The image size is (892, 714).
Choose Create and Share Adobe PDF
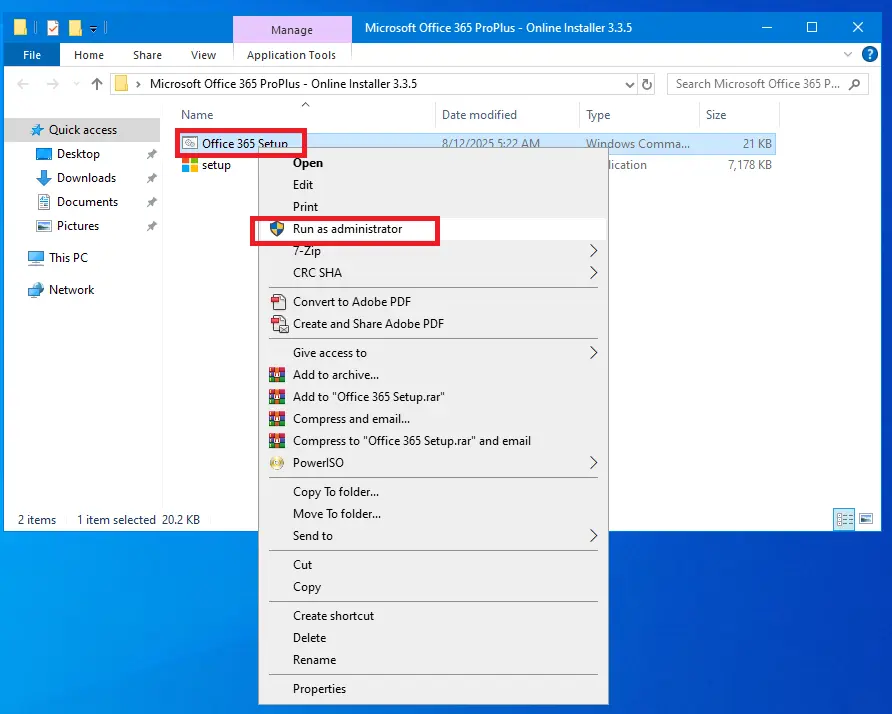pos(433,324)
